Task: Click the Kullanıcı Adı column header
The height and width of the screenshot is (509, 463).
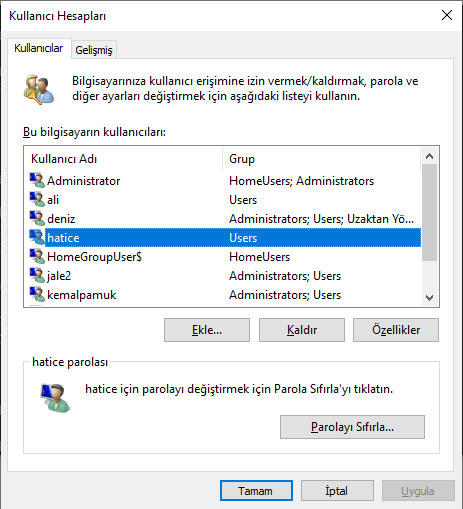Action: pyautogui.click(x=123, y=159)
